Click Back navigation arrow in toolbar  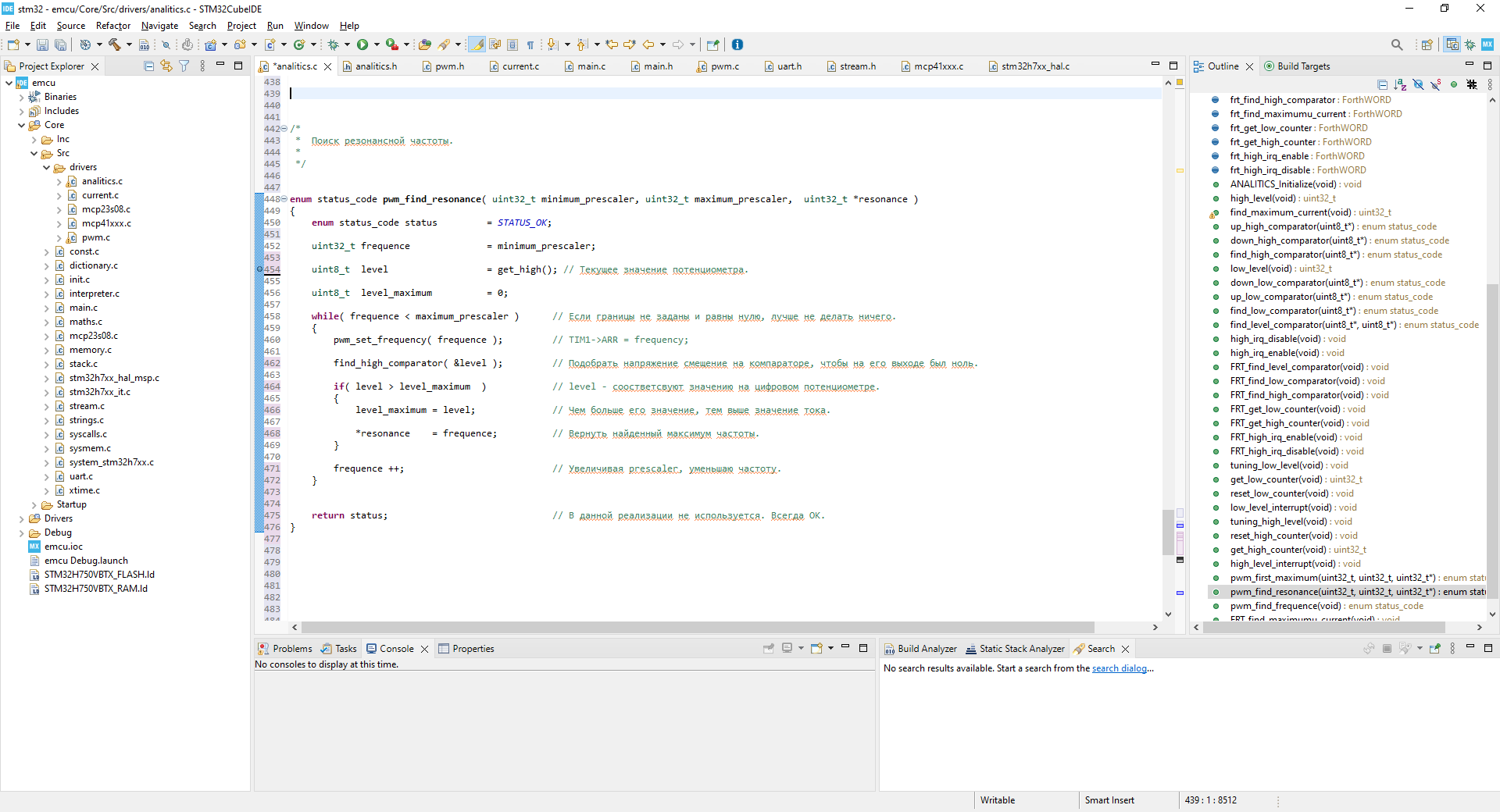click(648, 45)
